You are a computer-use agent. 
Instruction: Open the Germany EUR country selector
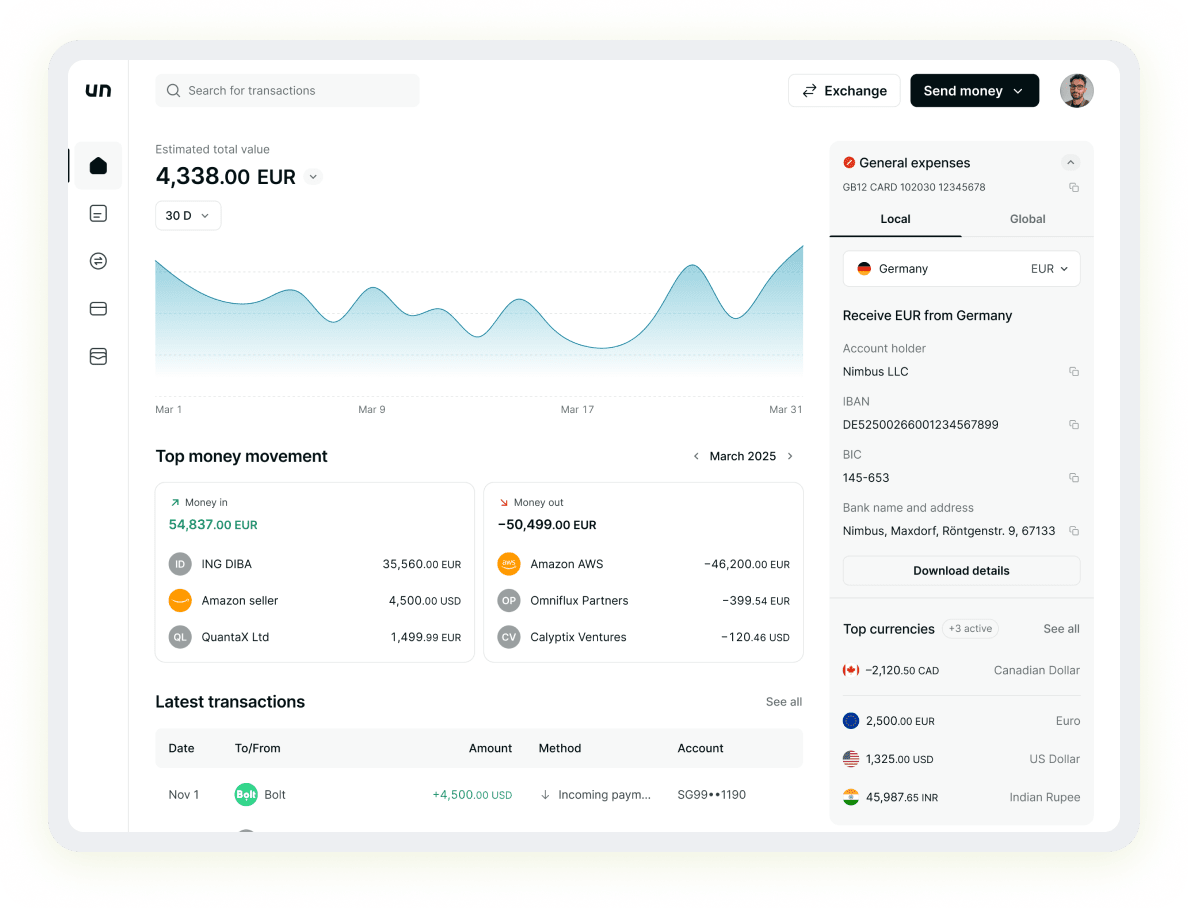pos(962,268)
